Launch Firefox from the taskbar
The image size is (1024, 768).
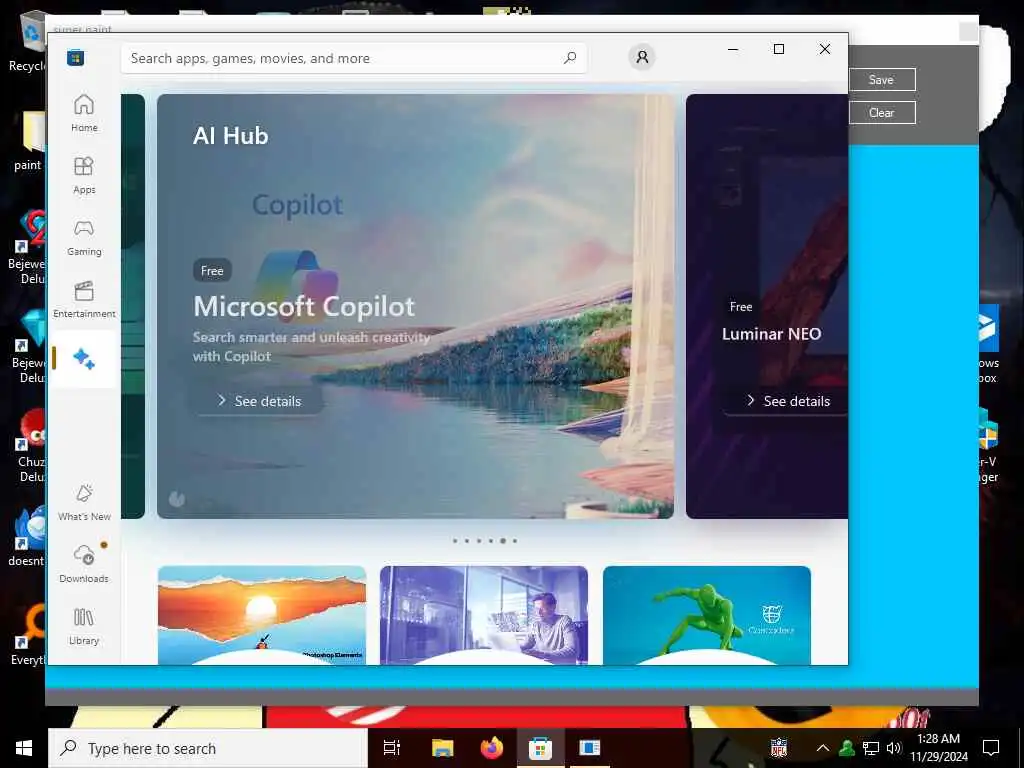pos(492,748)
